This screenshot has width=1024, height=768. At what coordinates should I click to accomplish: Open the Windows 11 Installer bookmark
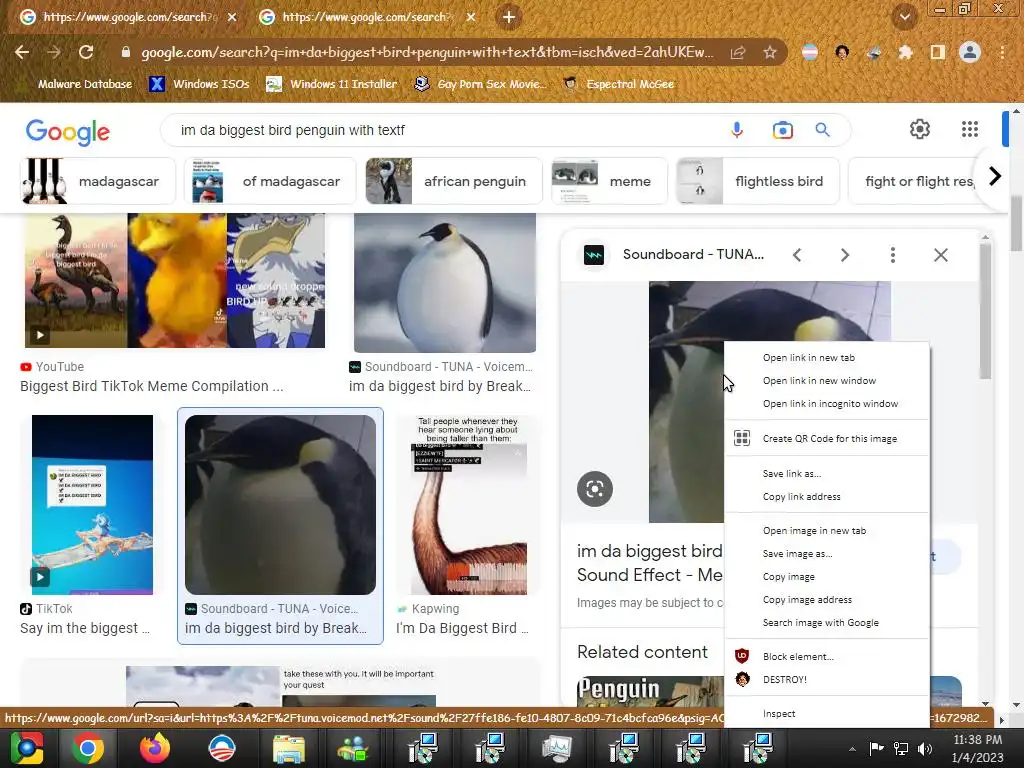pos(332,84)
